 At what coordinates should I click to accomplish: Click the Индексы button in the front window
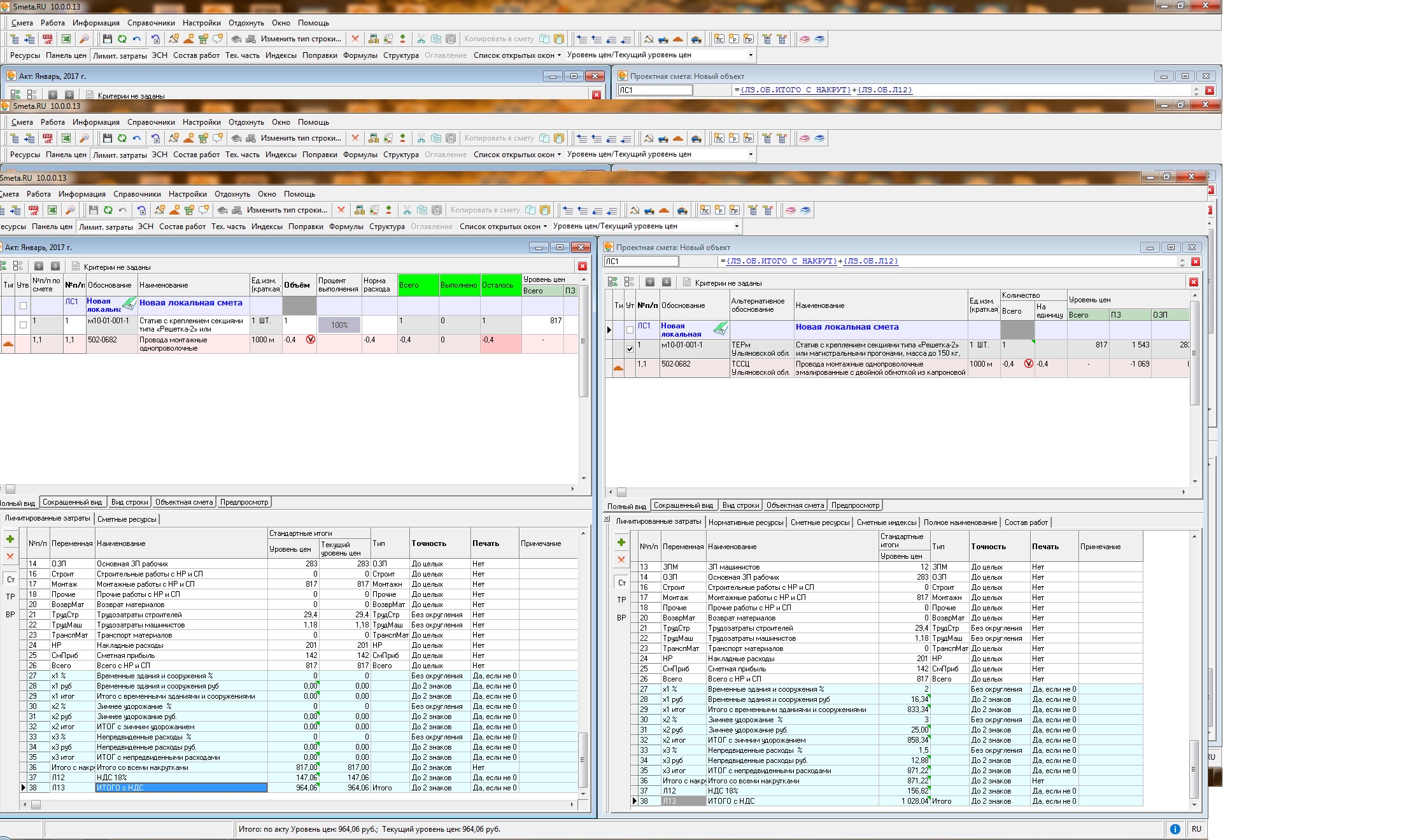267,227
